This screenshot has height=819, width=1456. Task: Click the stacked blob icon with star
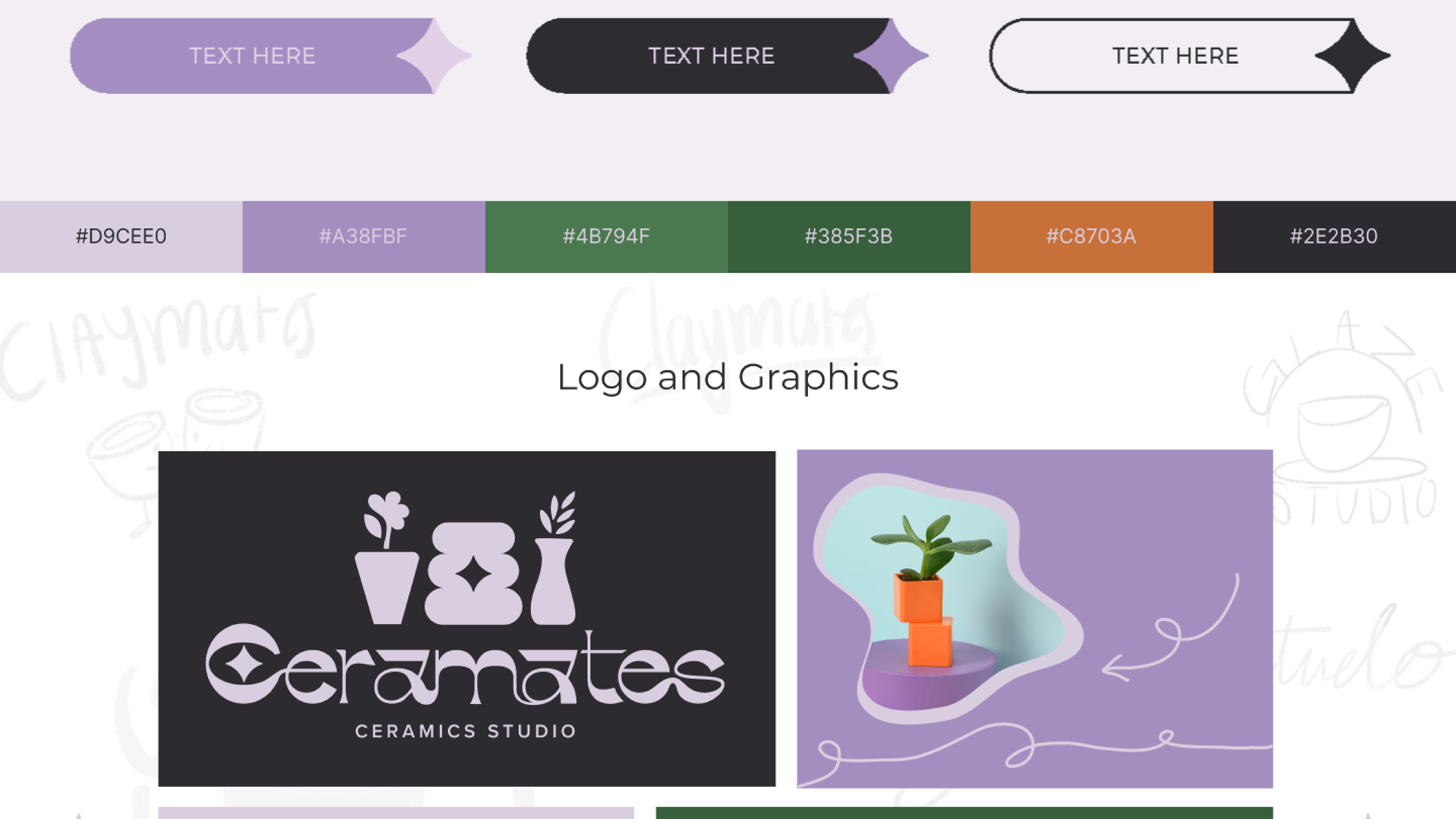click(474, 574)
